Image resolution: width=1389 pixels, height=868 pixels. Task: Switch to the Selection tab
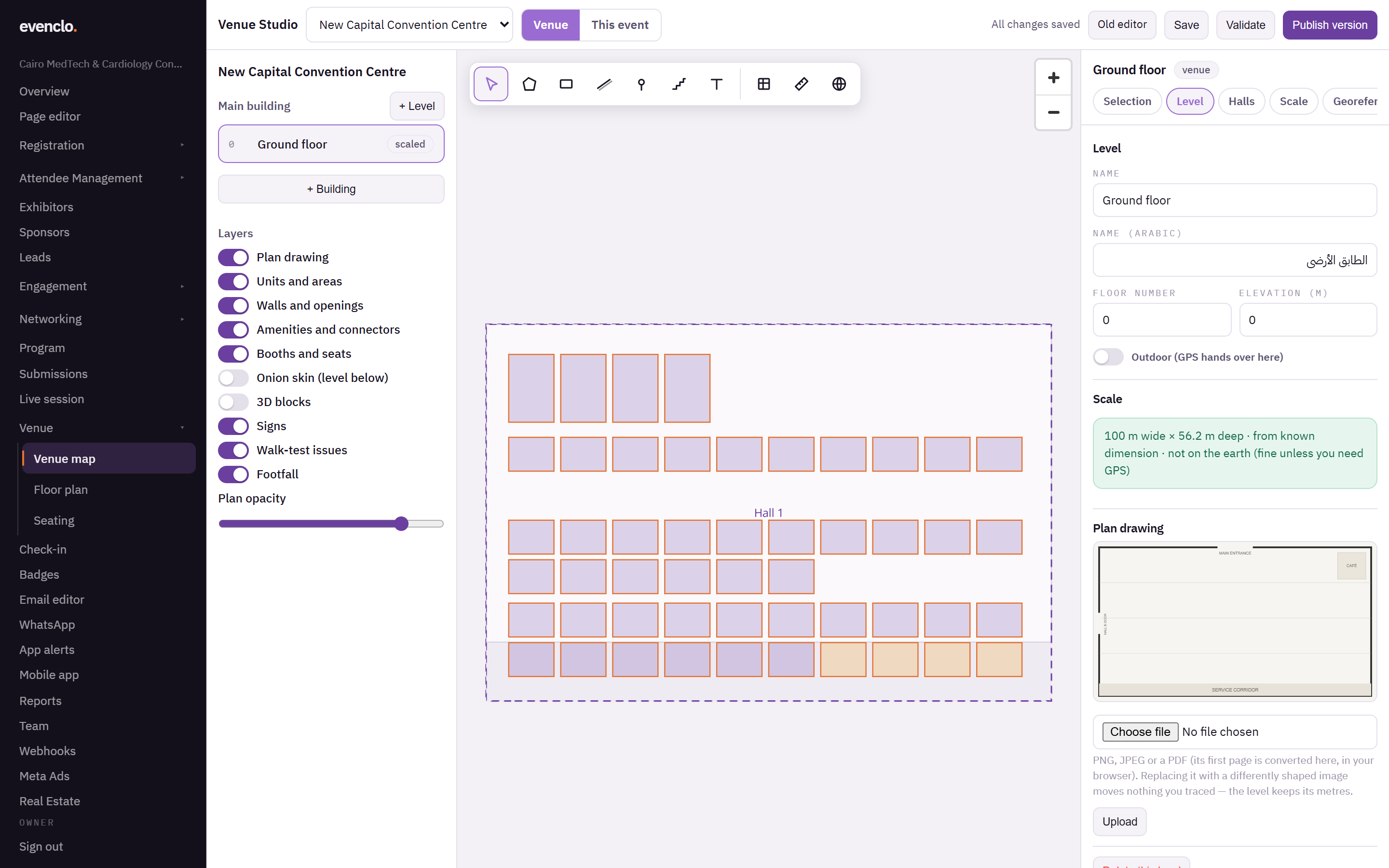1127,101
